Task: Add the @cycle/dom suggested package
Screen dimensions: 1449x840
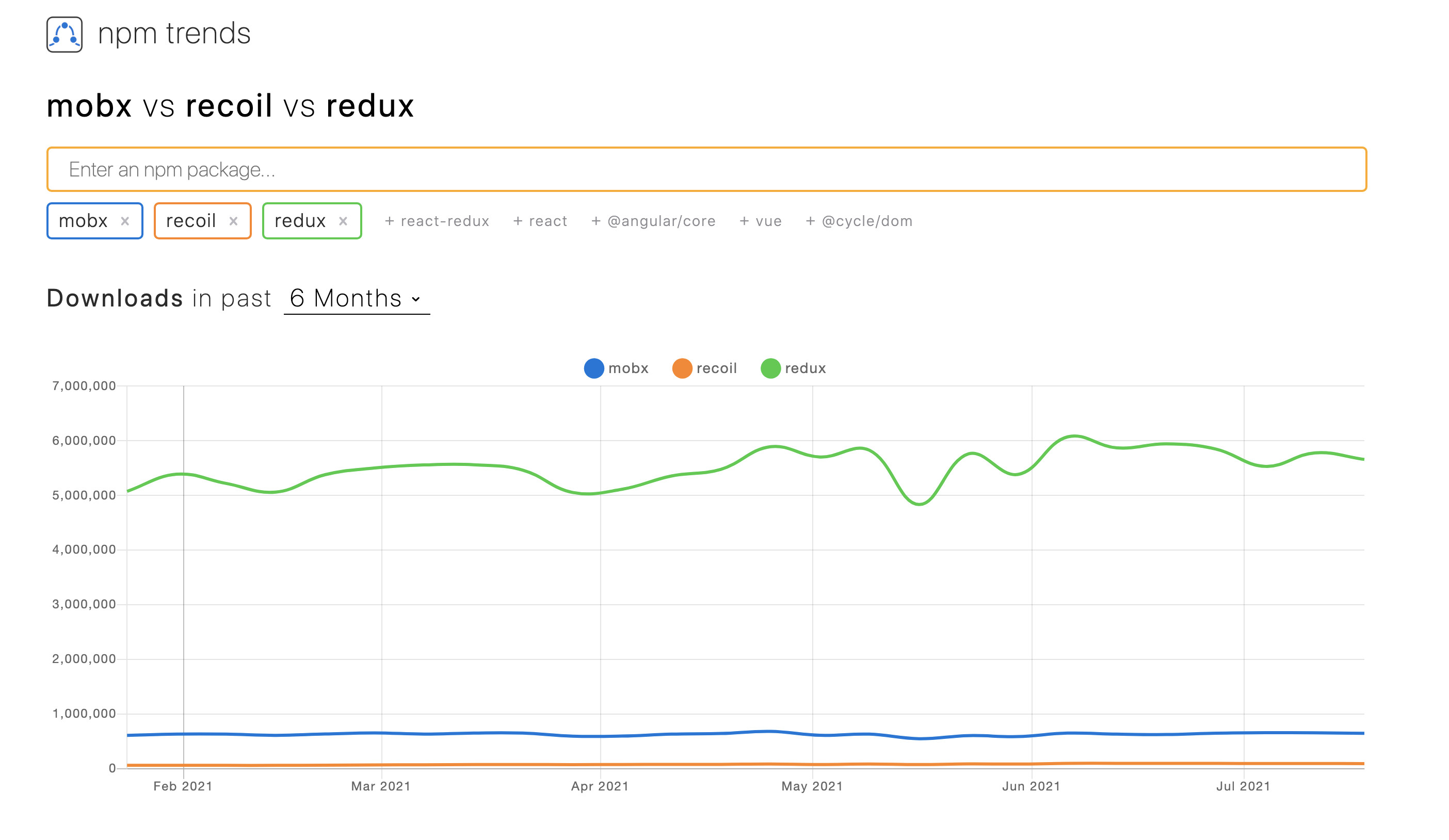Action: pos(859,221)
